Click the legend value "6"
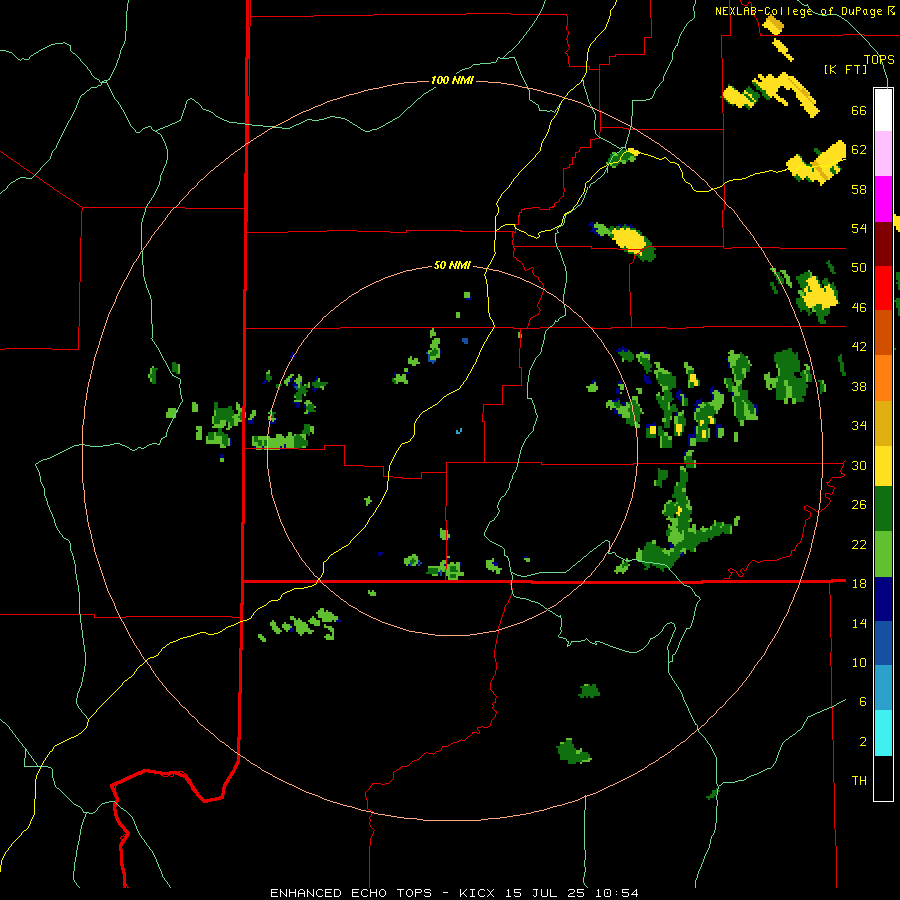Screen dimensions: 900x900 pos(863,702)
